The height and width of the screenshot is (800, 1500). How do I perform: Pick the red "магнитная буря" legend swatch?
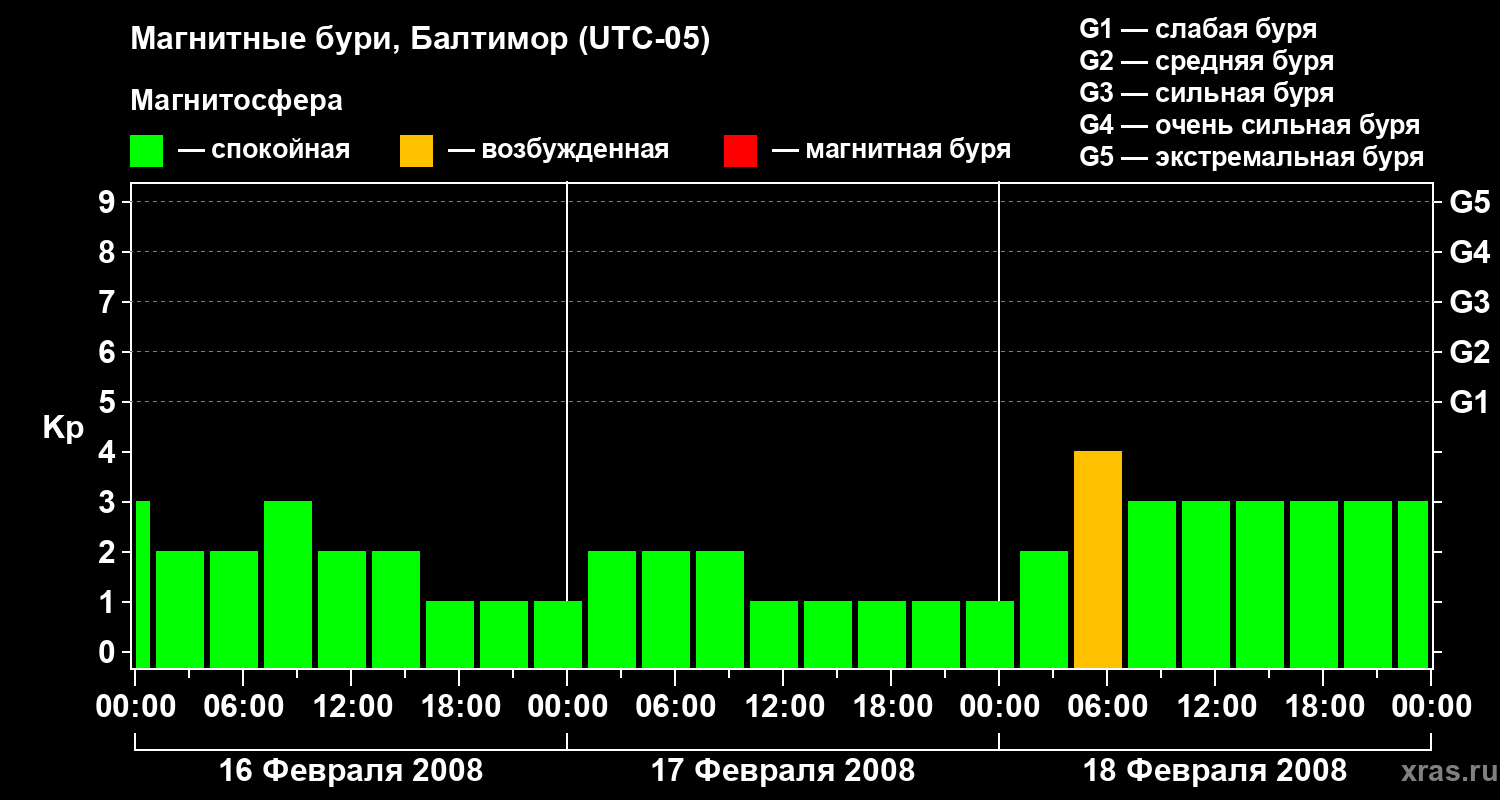pyautogui.click(x=740, y=151)
